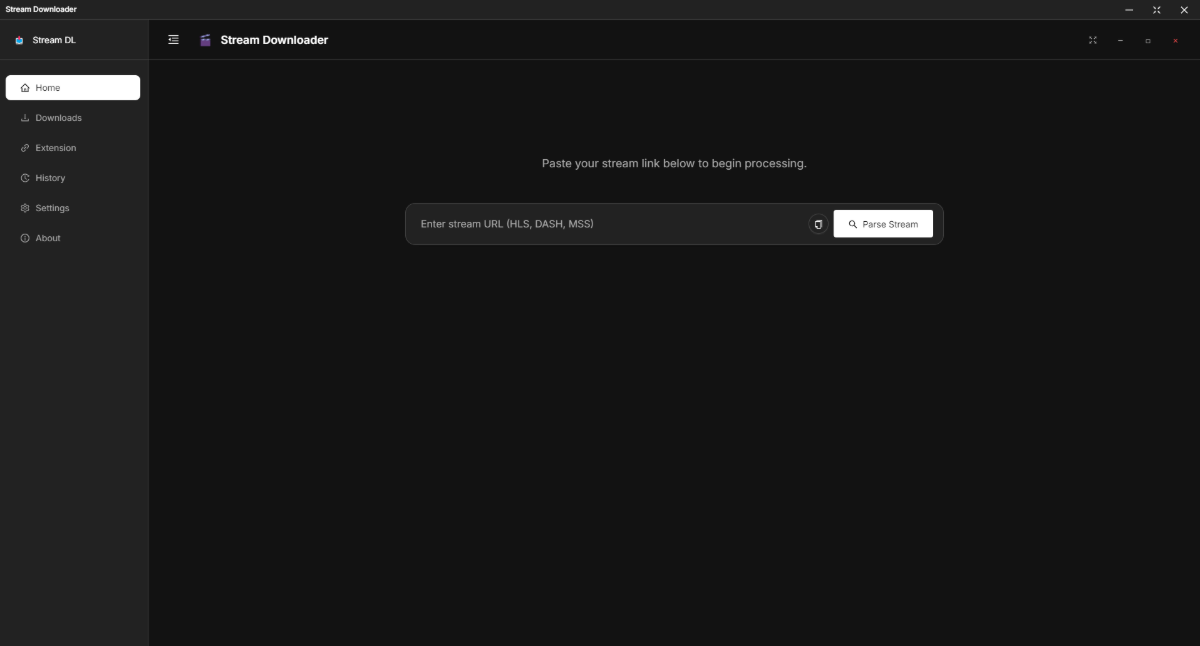Toggle sidebar with the collapse menu icon

[174, 40]
